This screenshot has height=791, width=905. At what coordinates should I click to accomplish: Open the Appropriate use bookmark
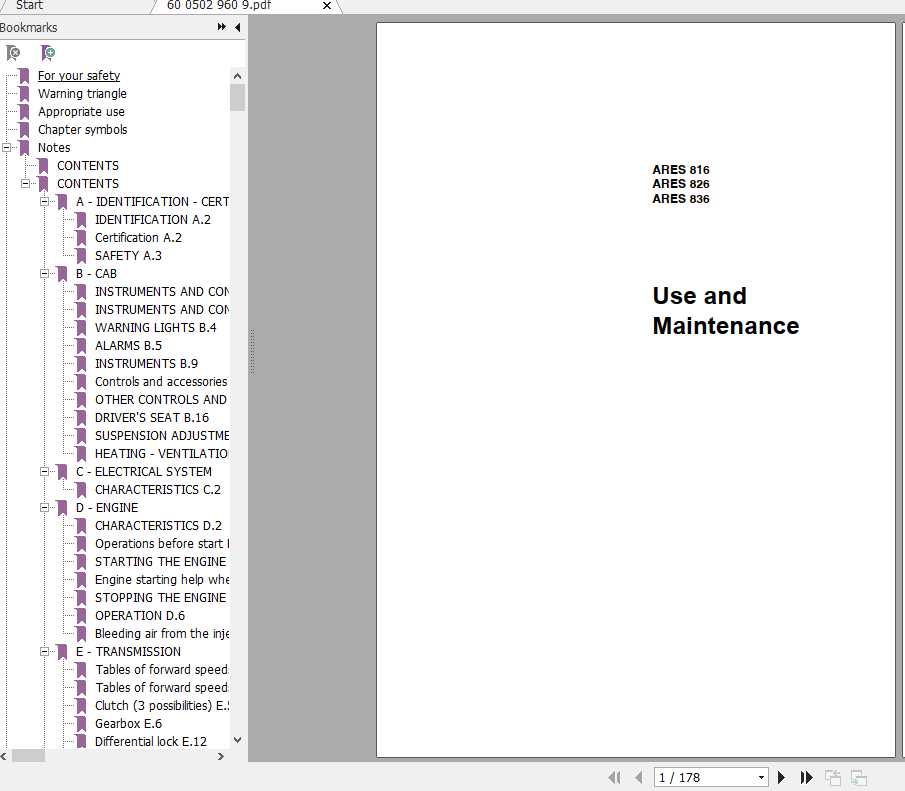pyautogui.click(x=81, y=111)
